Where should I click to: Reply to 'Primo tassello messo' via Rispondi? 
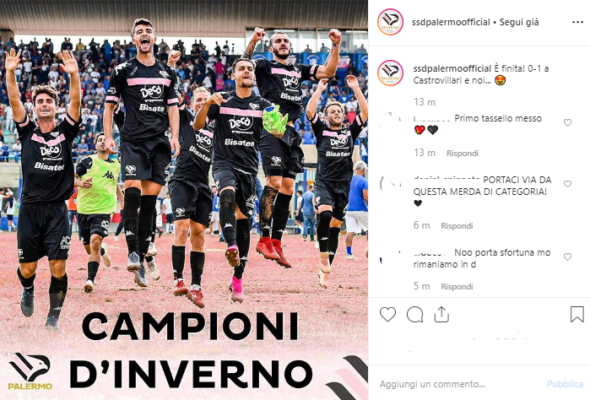coord(462,153)
